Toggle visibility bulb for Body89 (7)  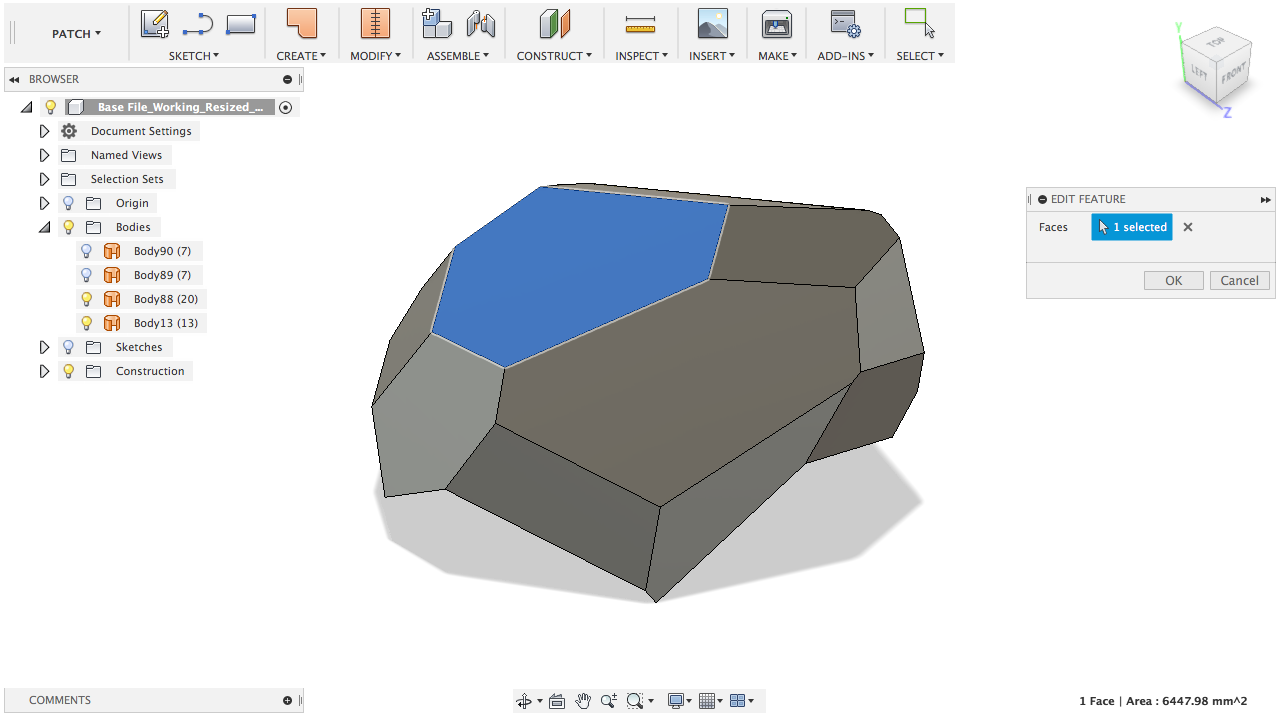tap(86, 275)
